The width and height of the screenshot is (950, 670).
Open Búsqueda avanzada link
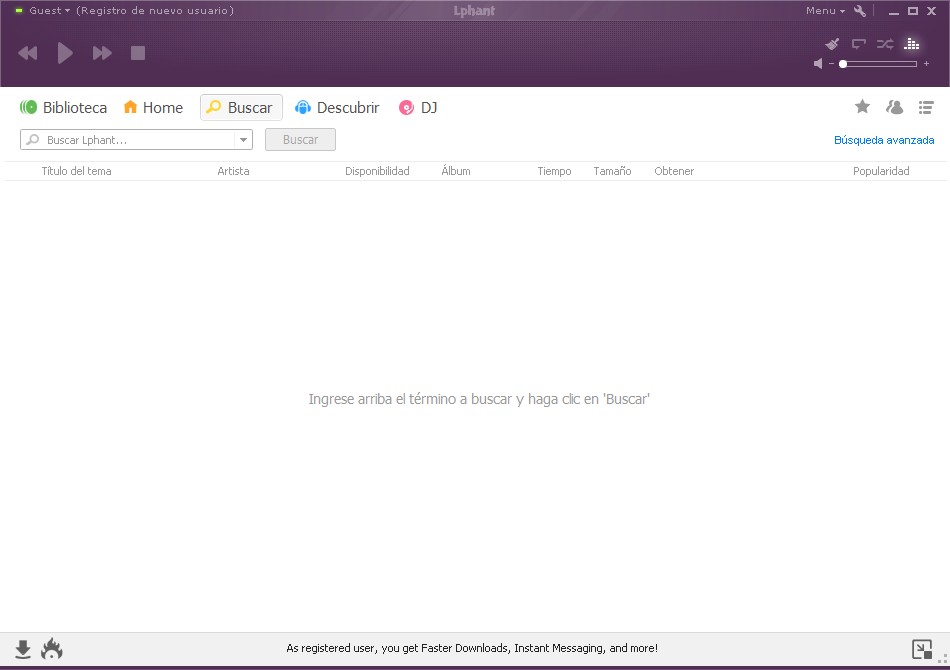(x=884, y=140)
